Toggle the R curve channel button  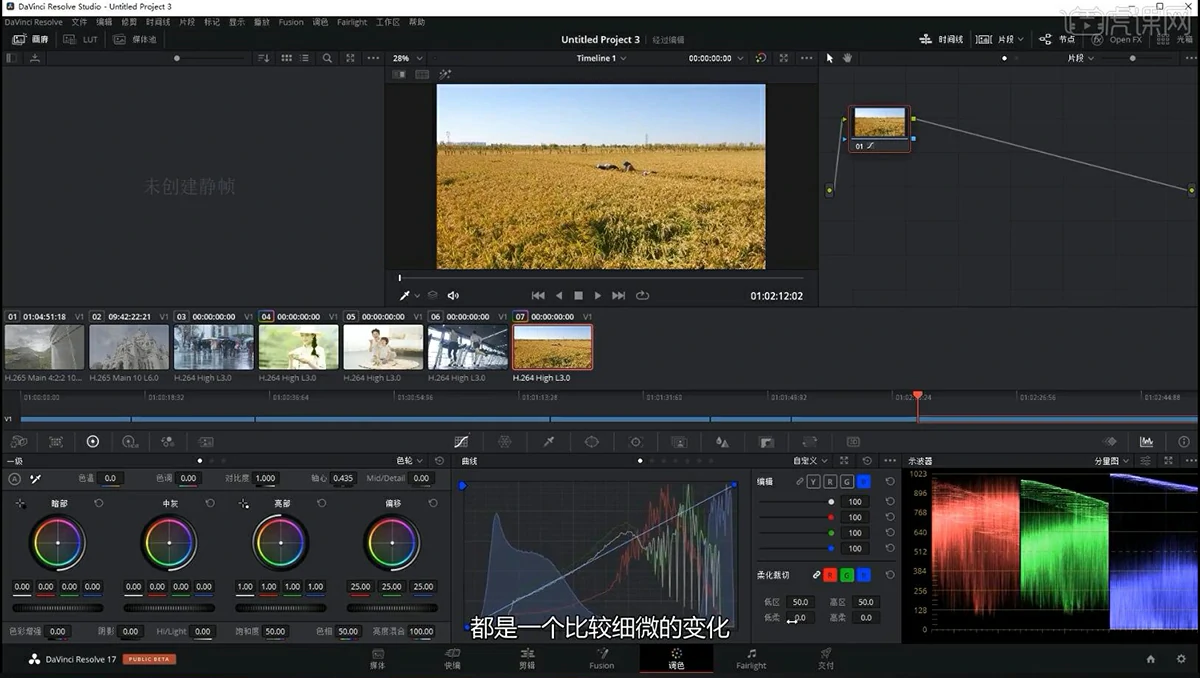tap(830, 481)
